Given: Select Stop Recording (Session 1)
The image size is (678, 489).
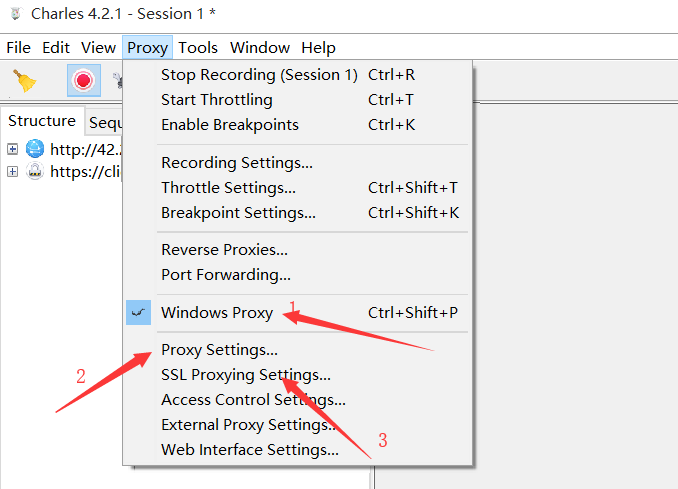Looking at the screenshot, I should 259,75.
